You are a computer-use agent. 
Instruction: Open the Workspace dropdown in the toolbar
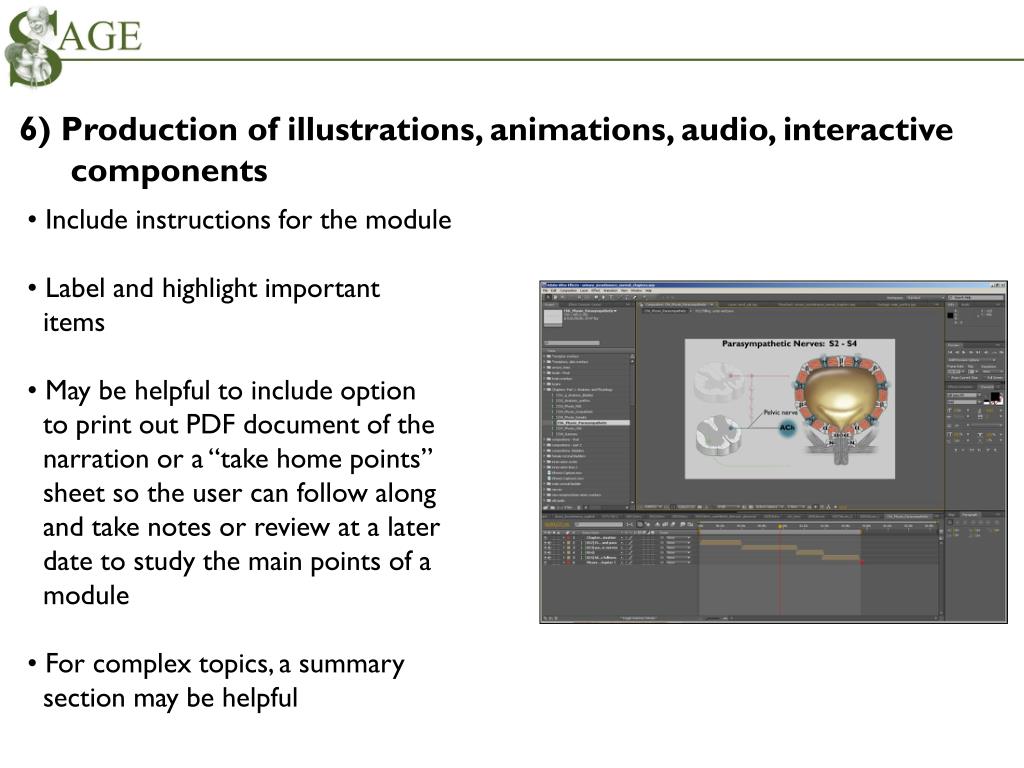[926, 298]
